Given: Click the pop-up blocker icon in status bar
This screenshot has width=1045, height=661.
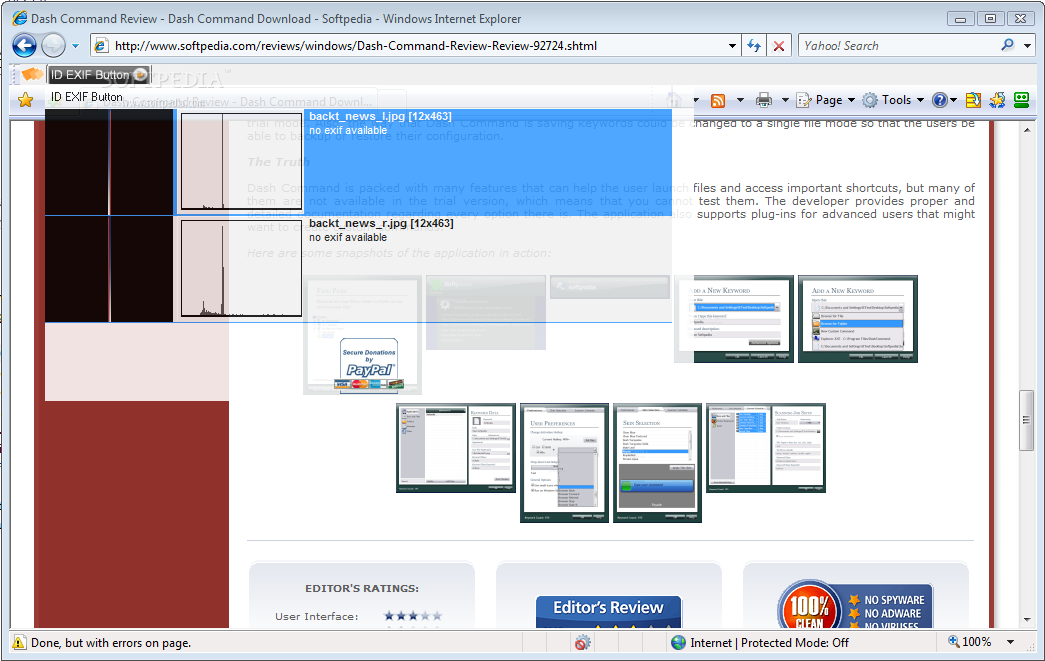Looking at the screenshot, I should click(x=582, y=643).
